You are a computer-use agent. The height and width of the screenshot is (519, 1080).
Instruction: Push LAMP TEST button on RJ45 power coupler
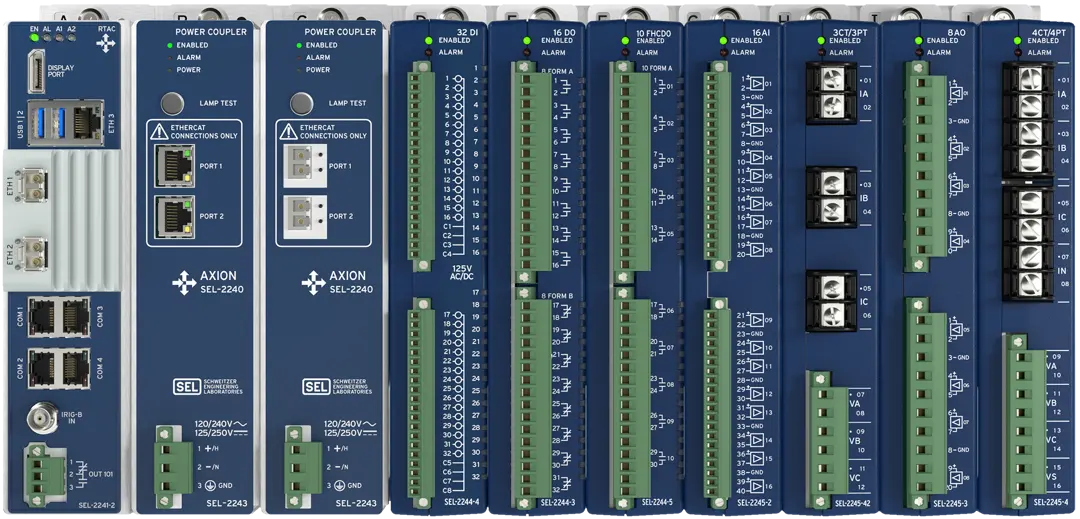click(x=172, y=103)
